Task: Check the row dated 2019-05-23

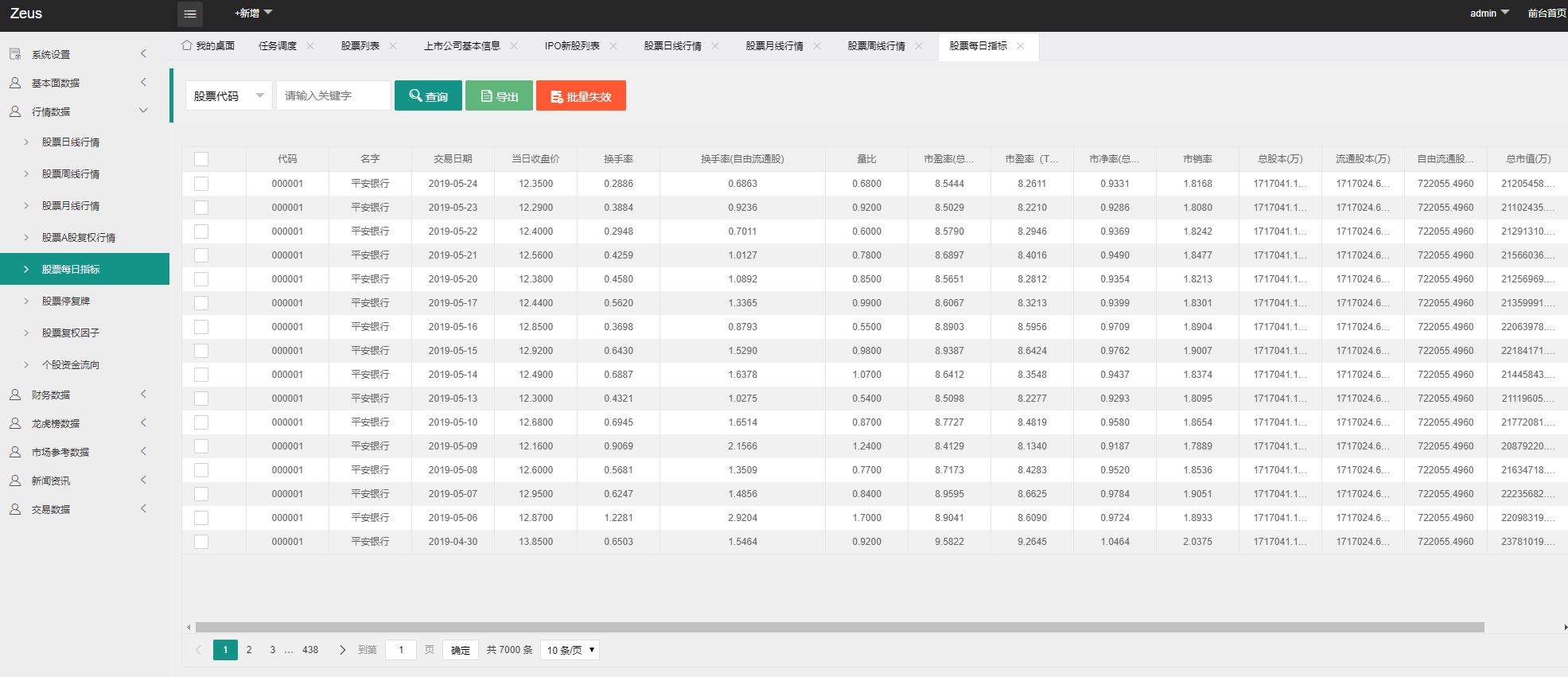Action: click(x=201, y=208)
